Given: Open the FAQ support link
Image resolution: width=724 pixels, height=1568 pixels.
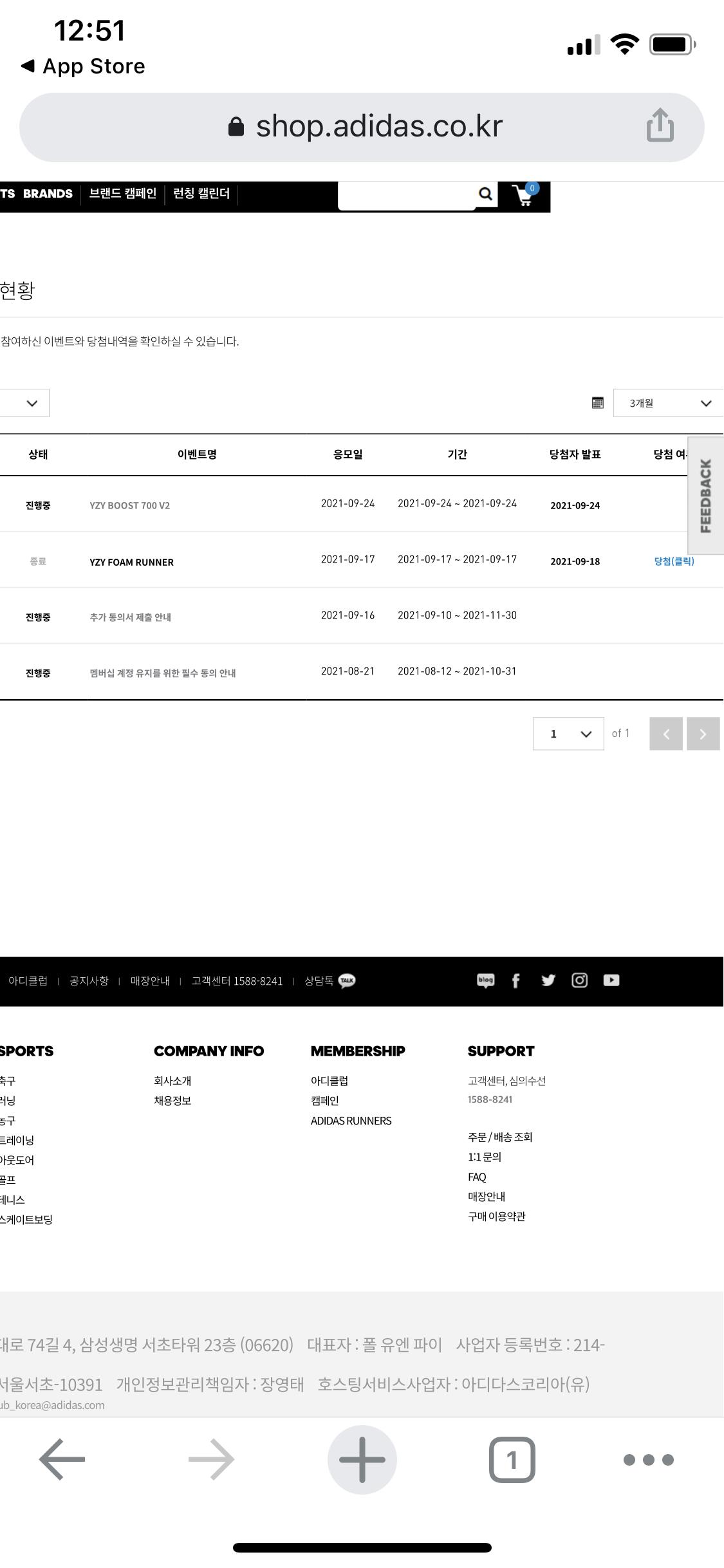Looking at the screenshot, I should click(x=477, y=1177).
